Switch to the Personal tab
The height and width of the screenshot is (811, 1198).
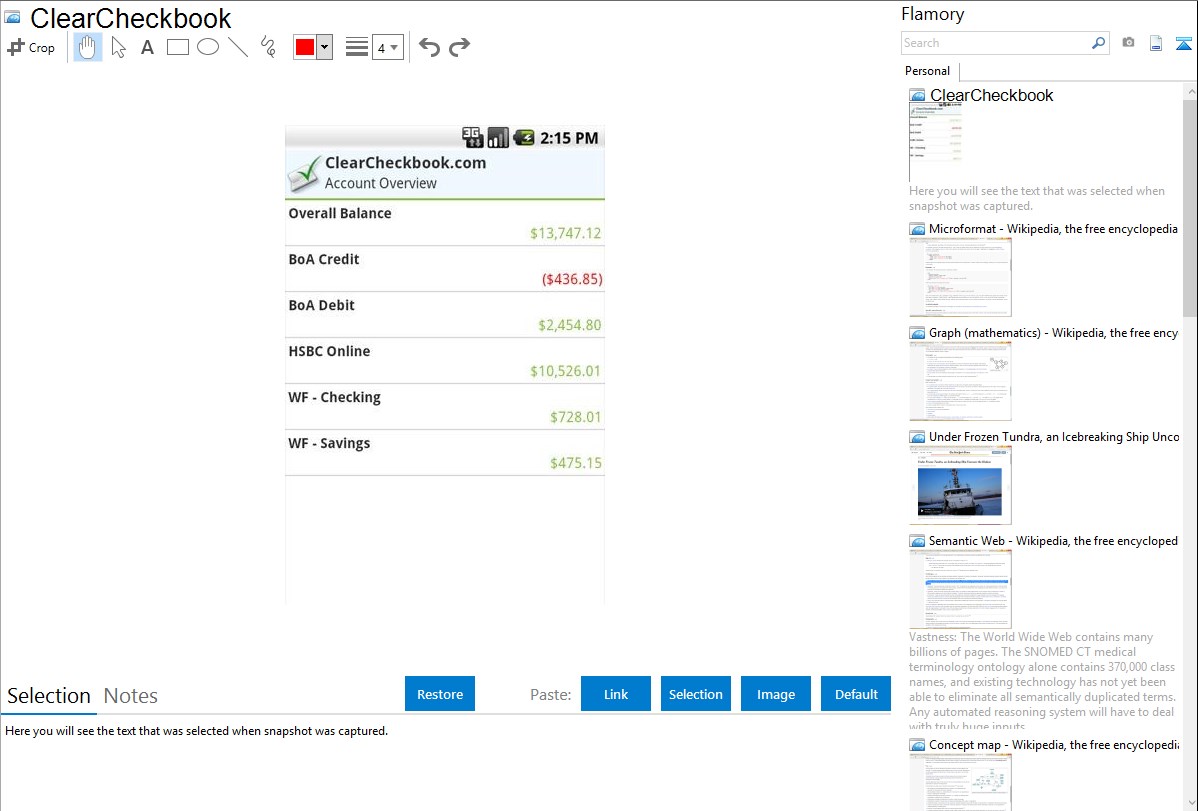(x=928, y=71)
